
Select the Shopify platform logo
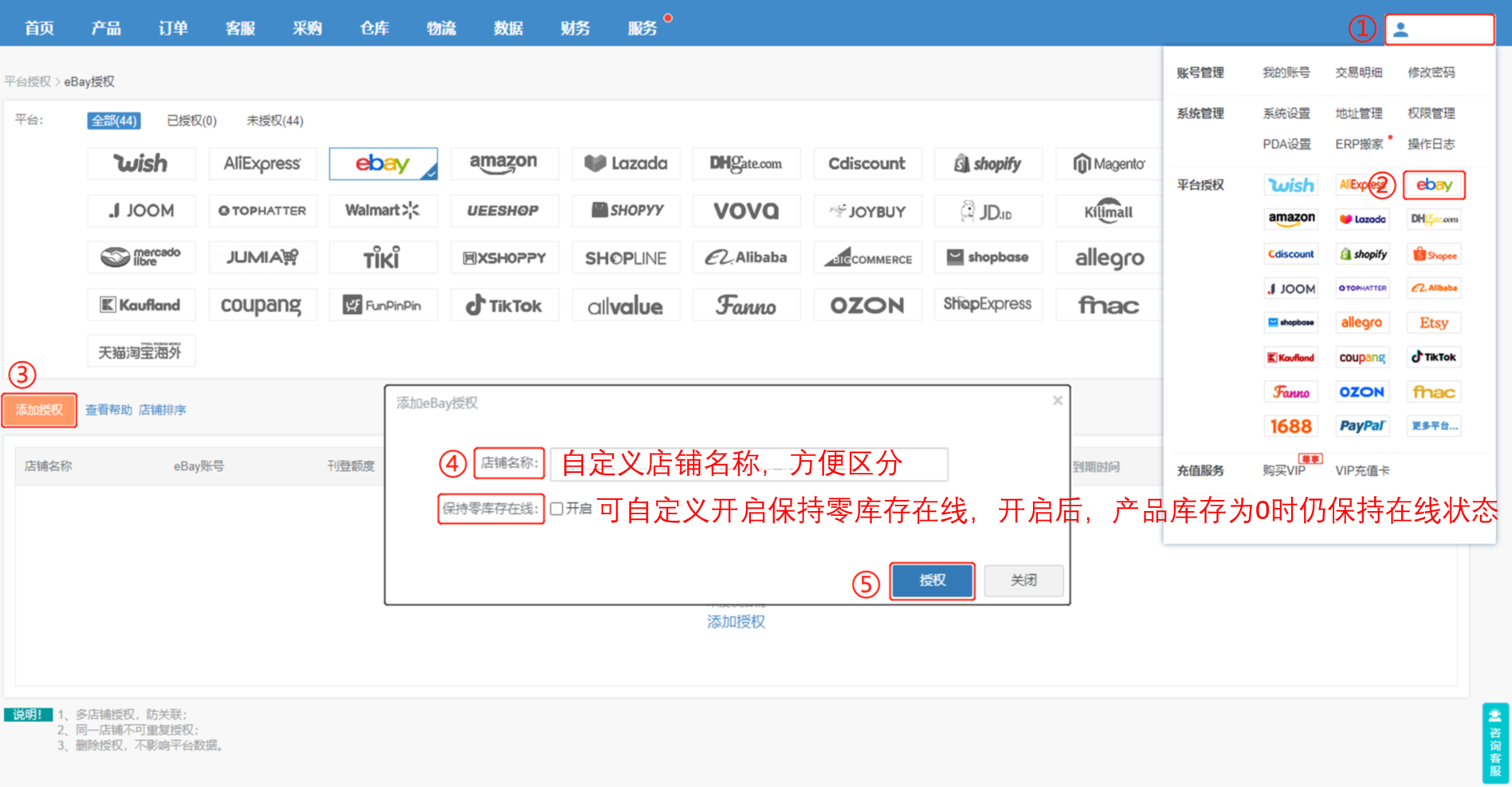pyautogui.click(x=988, y=163)
